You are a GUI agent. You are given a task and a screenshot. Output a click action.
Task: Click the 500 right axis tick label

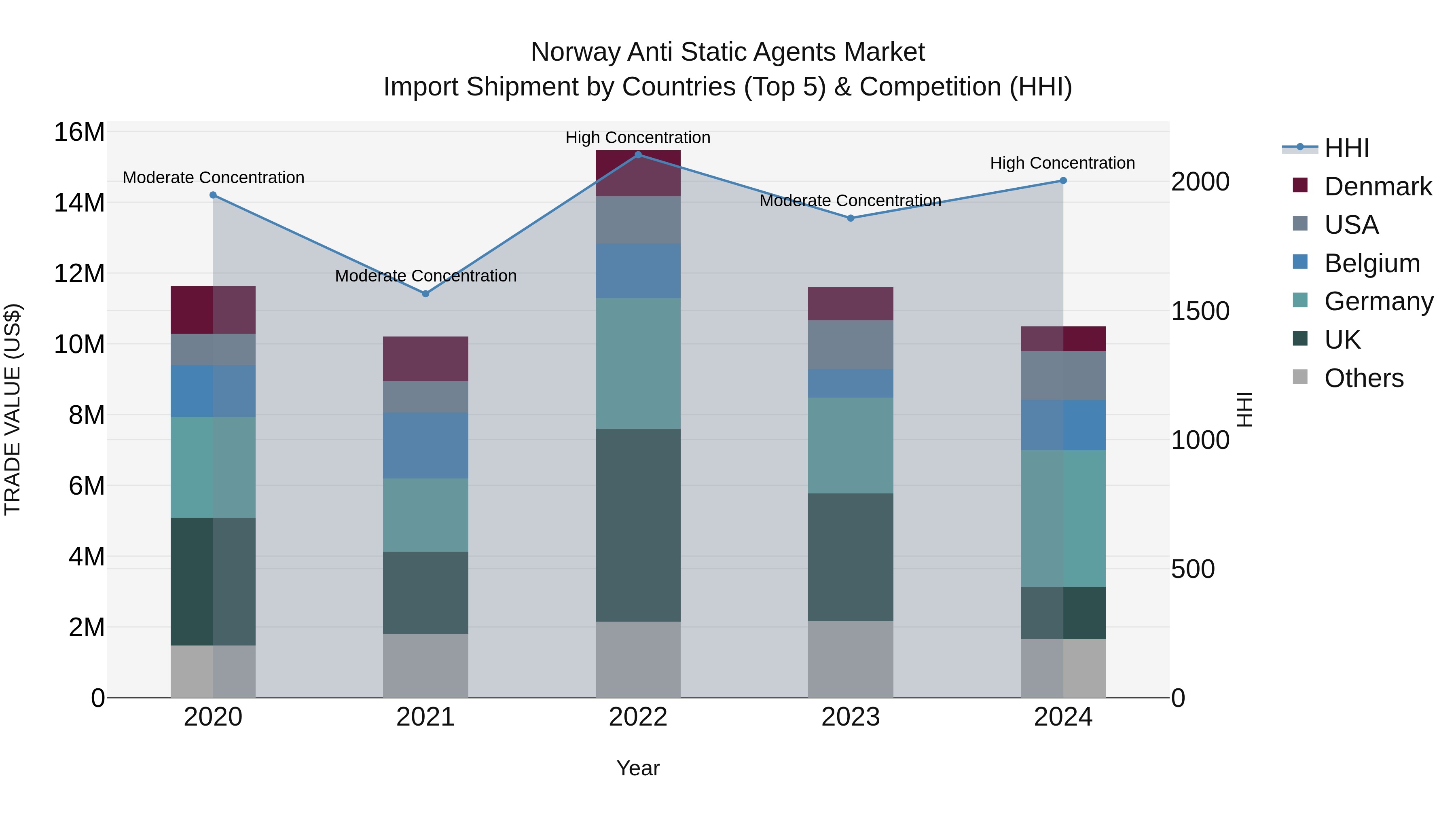[x=1193, y=569]
